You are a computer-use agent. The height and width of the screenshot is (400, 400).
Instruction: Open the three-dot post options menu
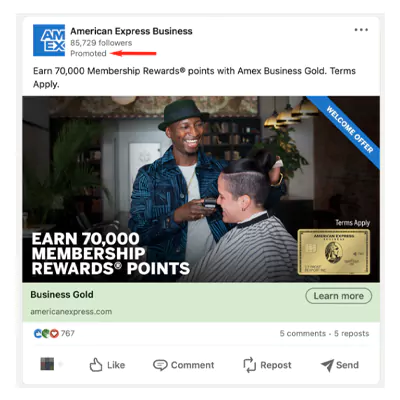click(x=361, y=30)
